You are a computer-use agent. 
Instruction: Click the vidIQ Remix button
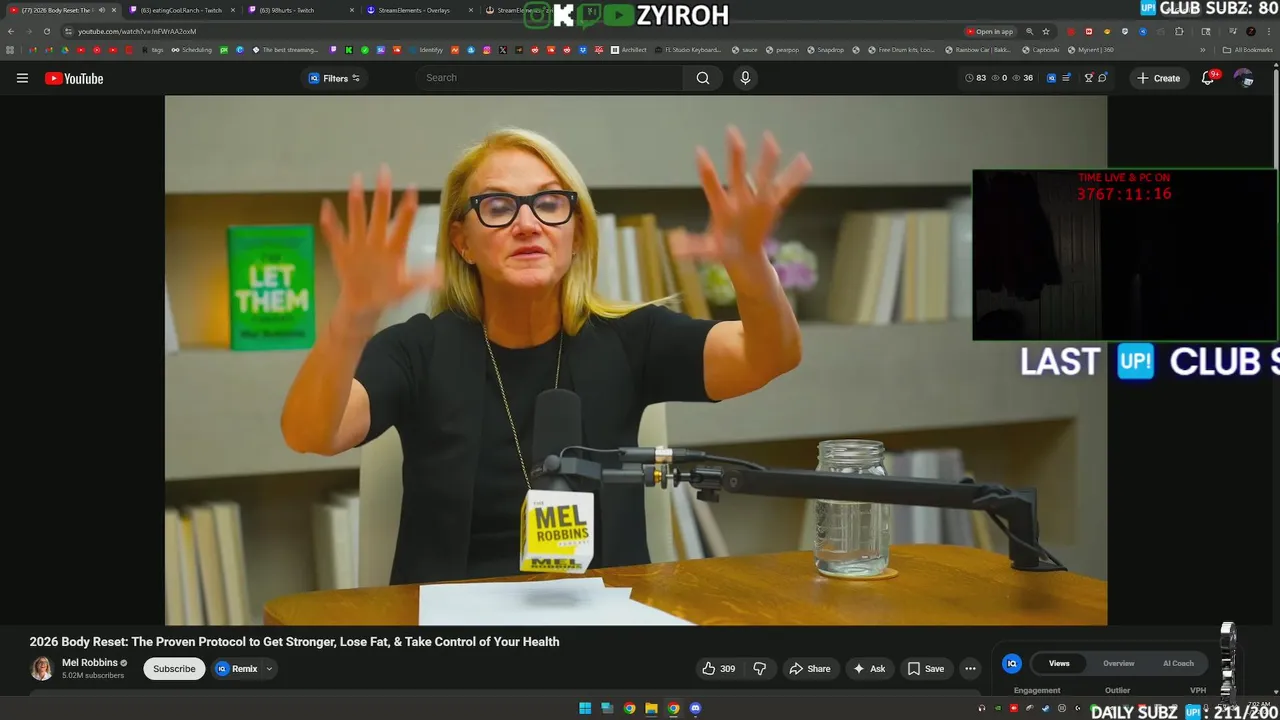pyautogui.click(x=237, y=669)
